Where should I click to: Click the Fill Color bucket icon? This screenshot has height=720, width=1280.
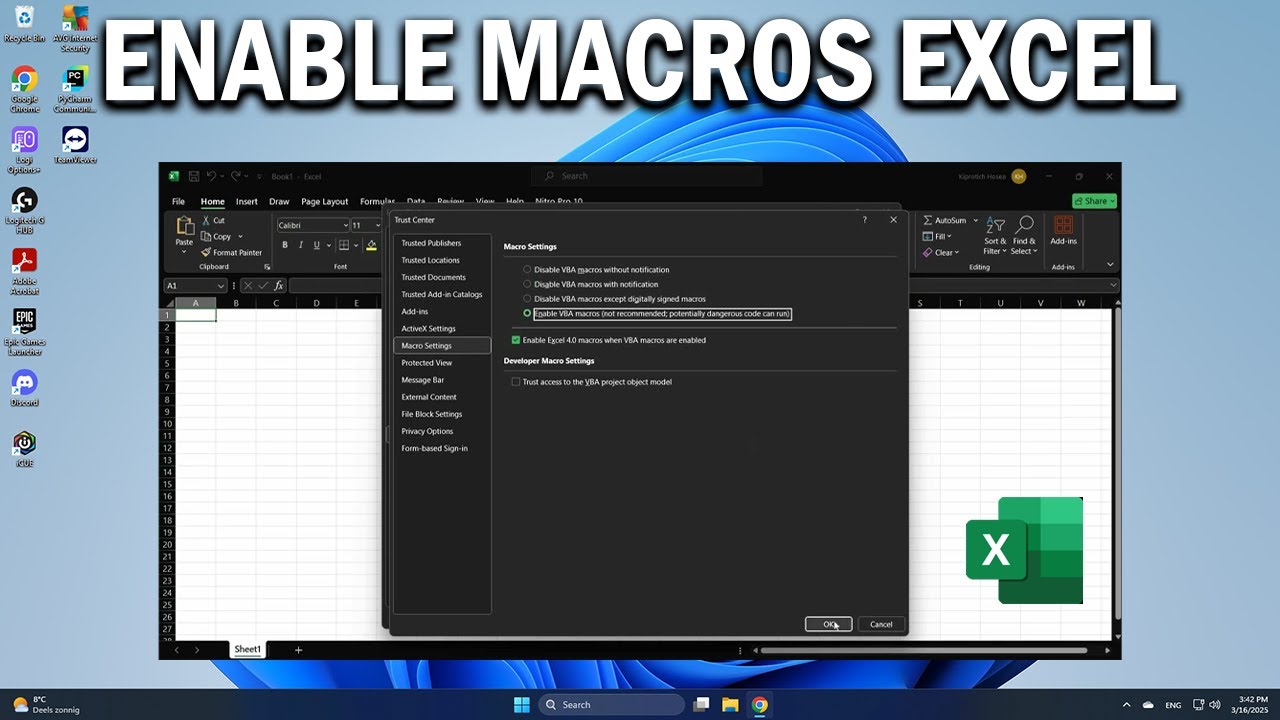pyautogui.click(x=371, y=245)
